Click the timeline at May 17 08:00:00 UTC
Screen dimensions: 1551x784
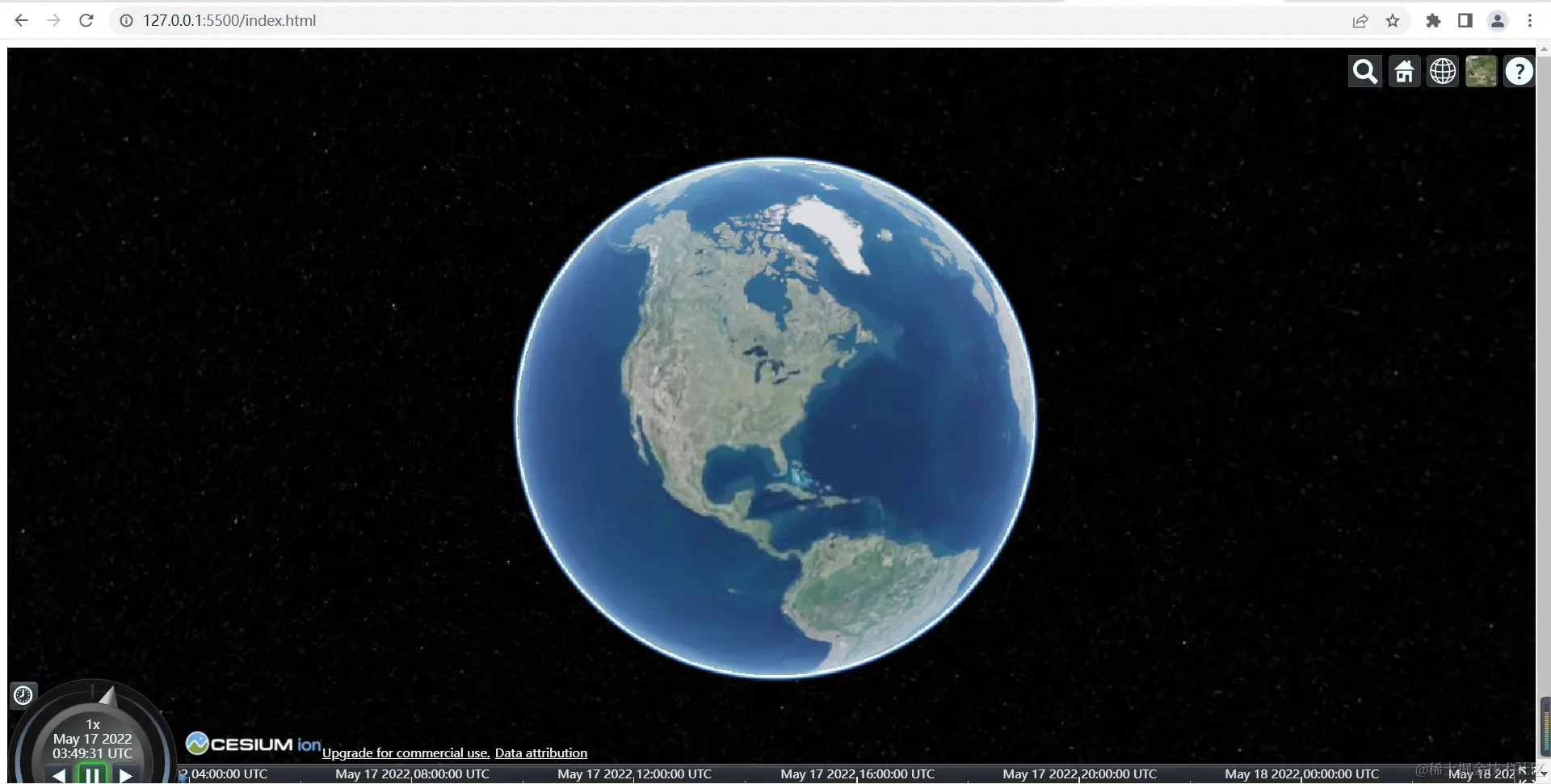[x=412, y=774]
